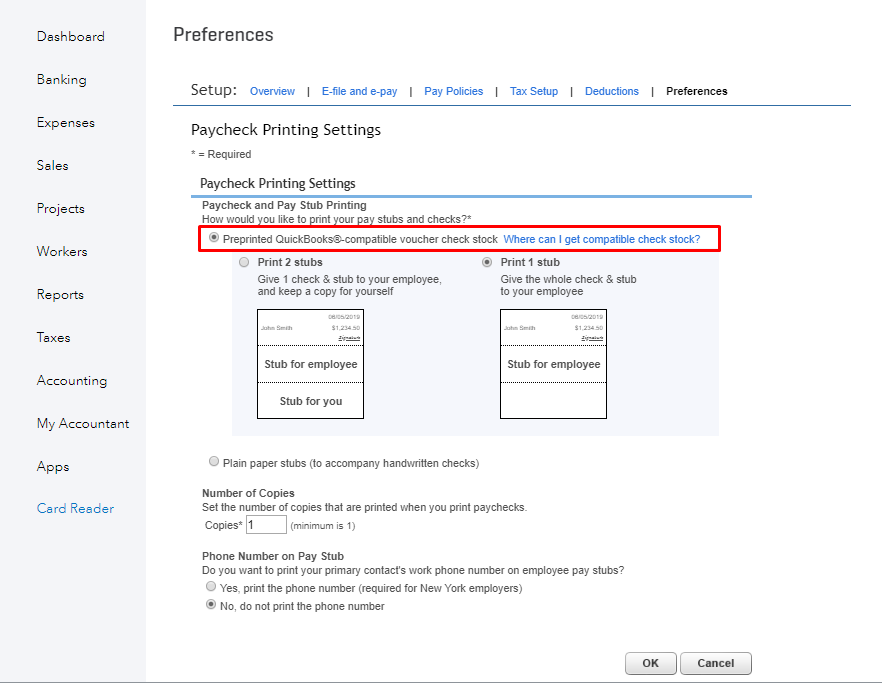Click the Print 2 stubs preview image

click(310, 363)
